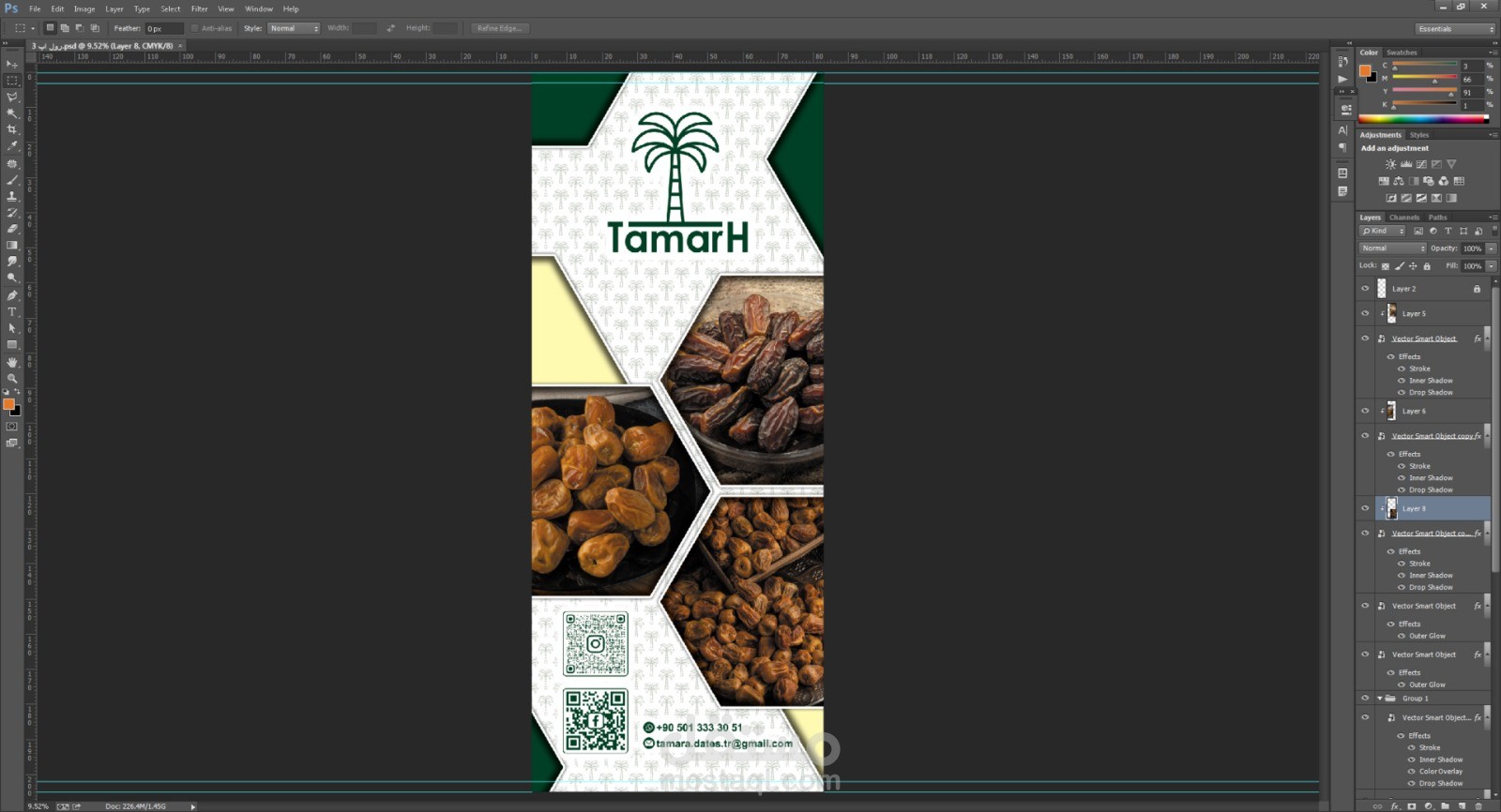Image resolution: width=1501 pixels, height=812 pixels.
Task: Click the Refine Edge button
Action: (x=499, y=28)
